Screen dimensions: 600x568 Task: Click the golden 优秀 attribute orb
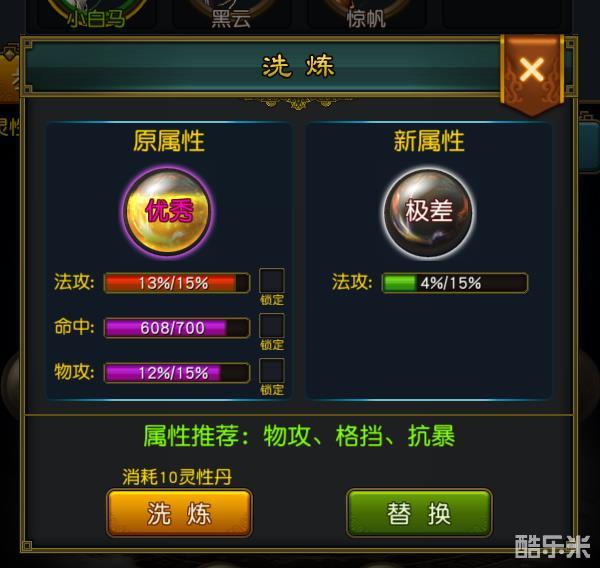(x=168, y=212)
